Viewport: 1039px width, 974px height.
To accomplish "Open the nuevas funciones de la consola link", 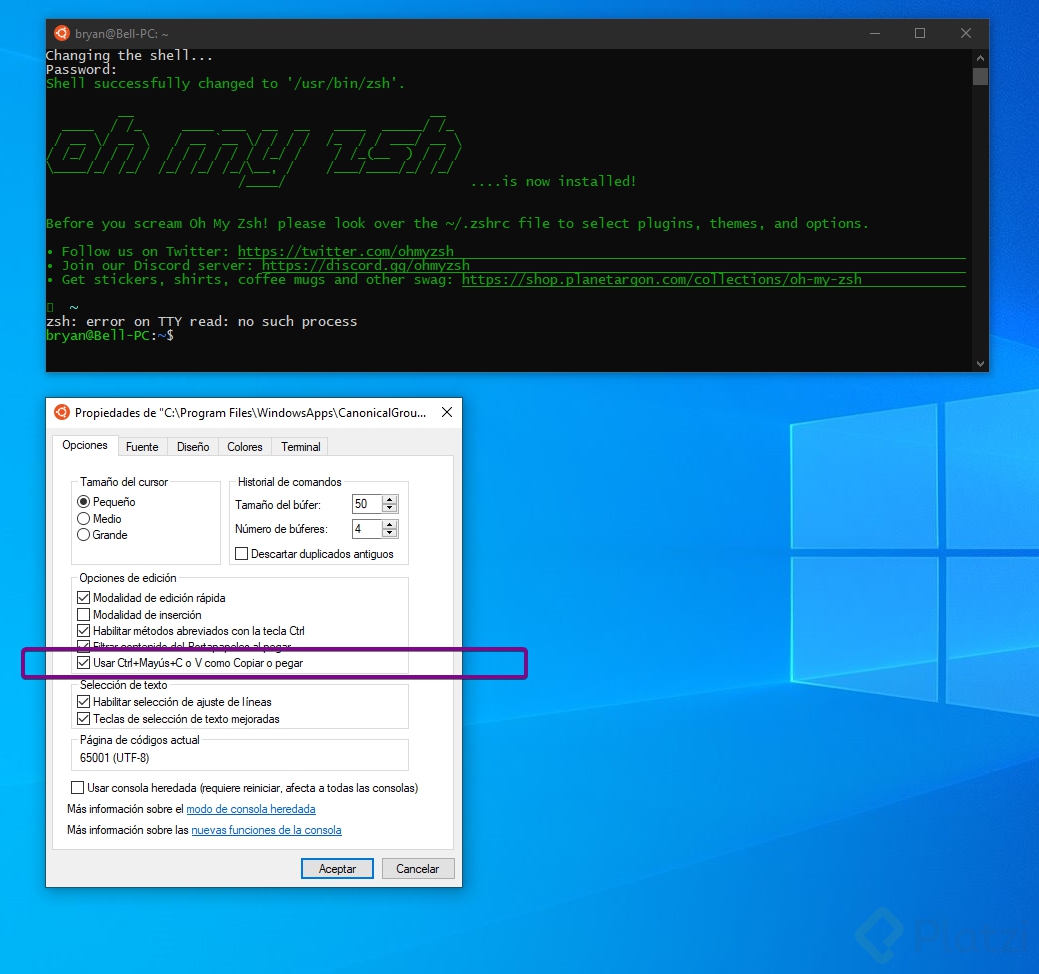I will tap(266, 830).
